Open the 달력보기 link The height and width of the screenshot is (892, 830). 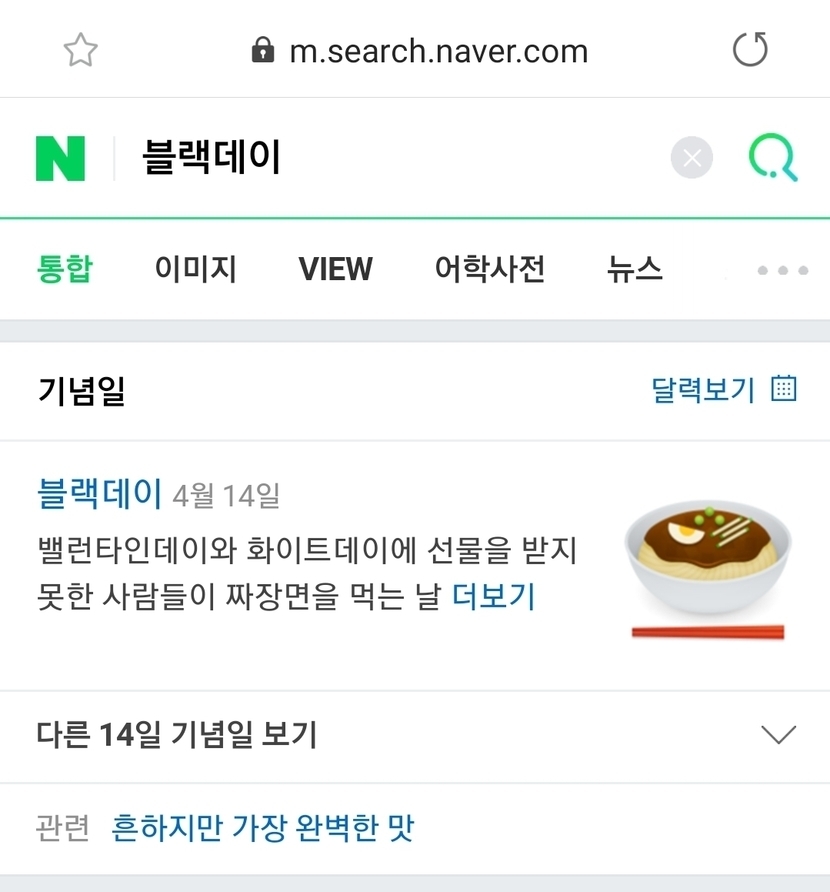[703, 389]
